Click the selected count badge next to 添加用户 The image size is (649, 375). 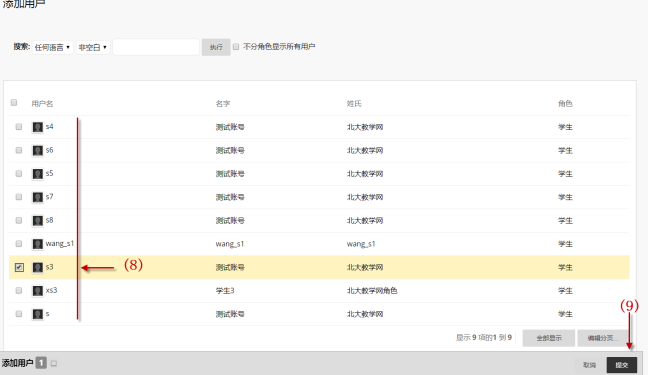[41, 363]
